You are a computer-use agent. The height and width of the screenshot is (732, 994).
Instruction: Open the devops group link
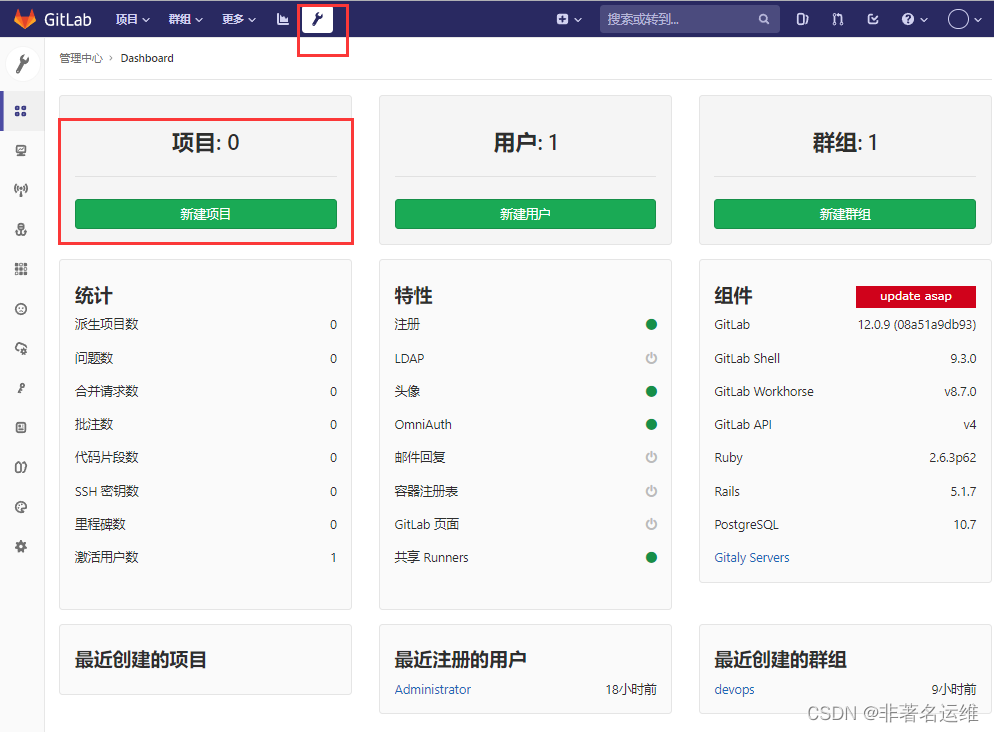734,689
